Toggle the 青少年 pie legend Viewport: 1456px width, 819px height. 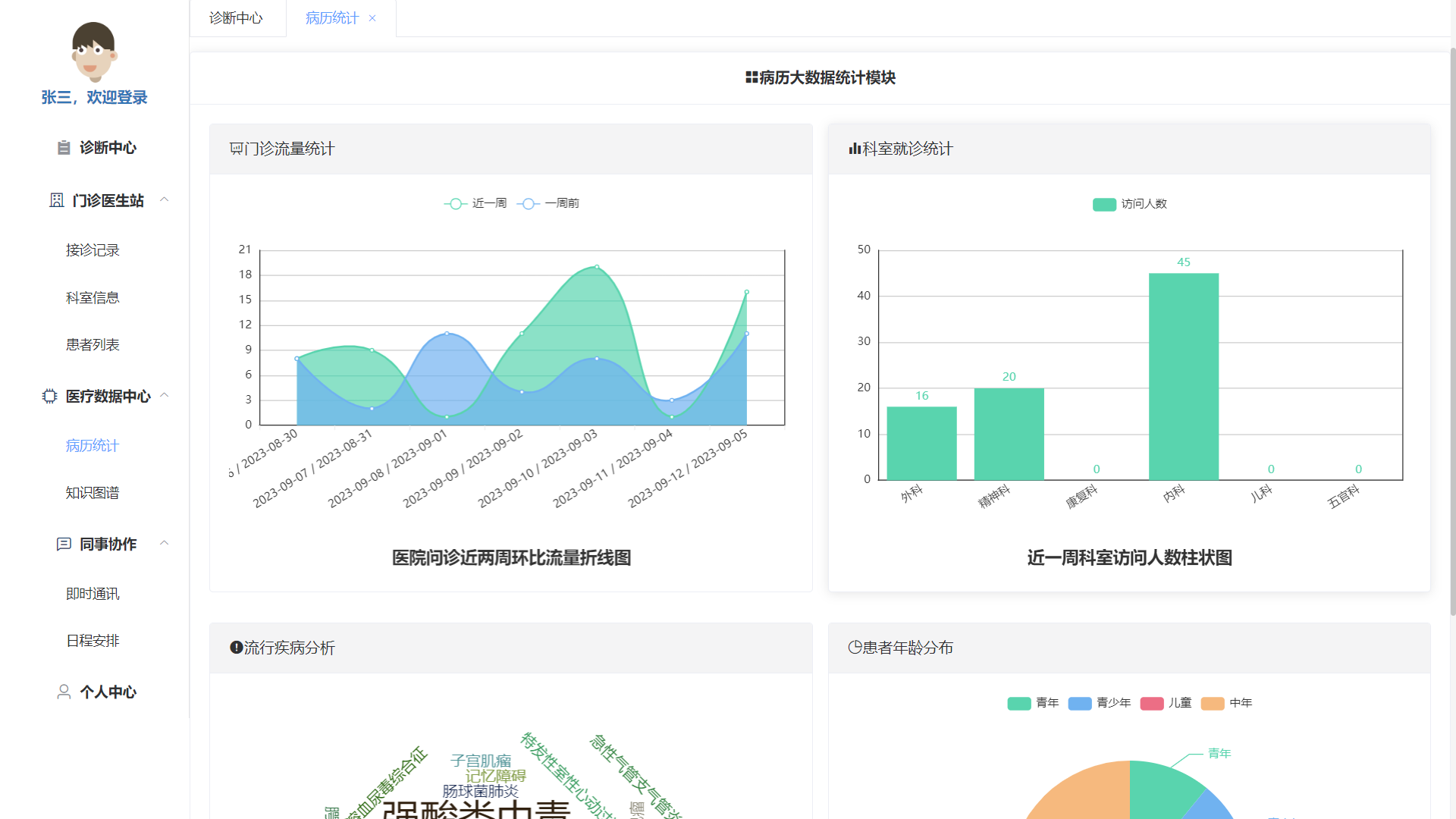(1100, 703)
